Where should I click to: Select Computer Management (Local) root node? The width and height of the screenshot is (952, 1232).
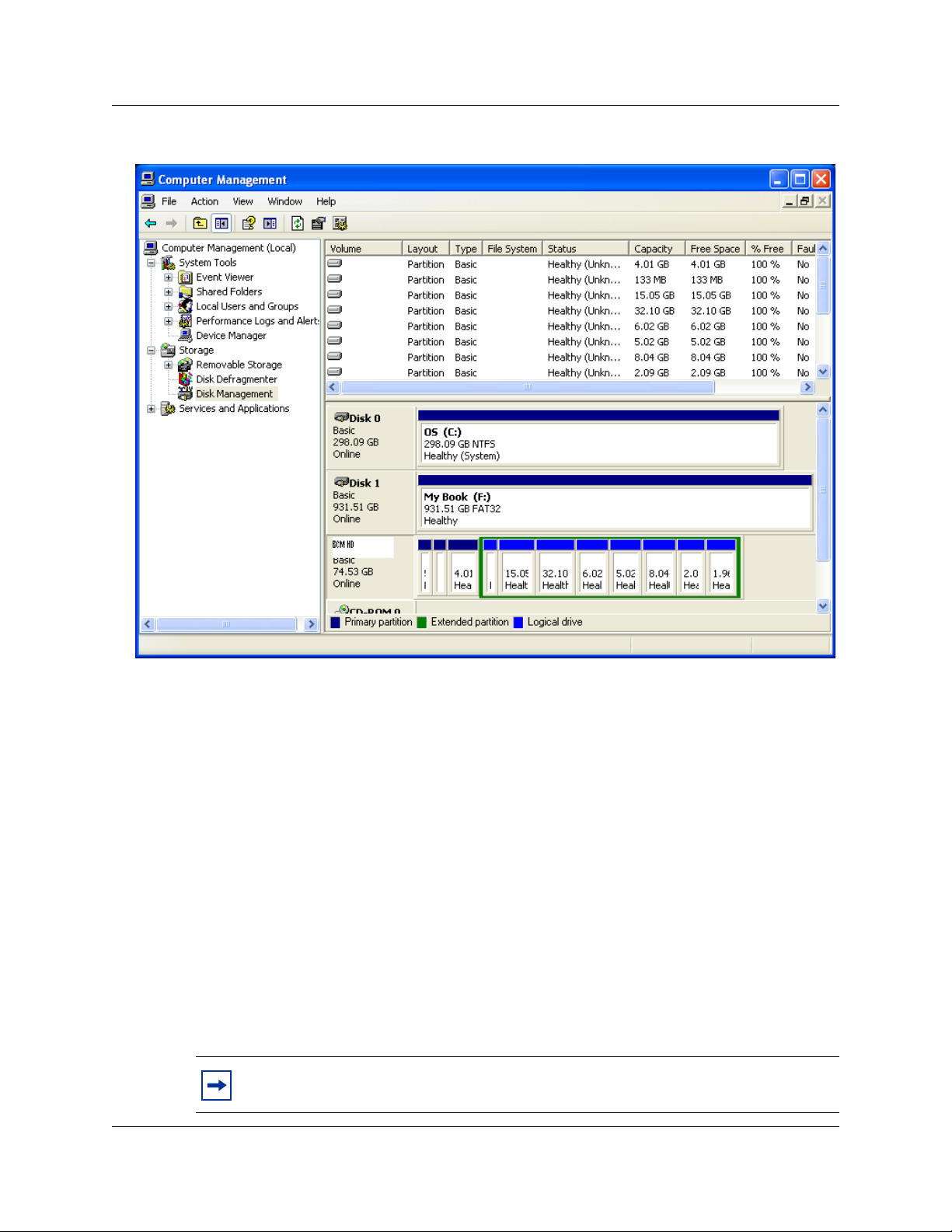(x=228, y=248)
